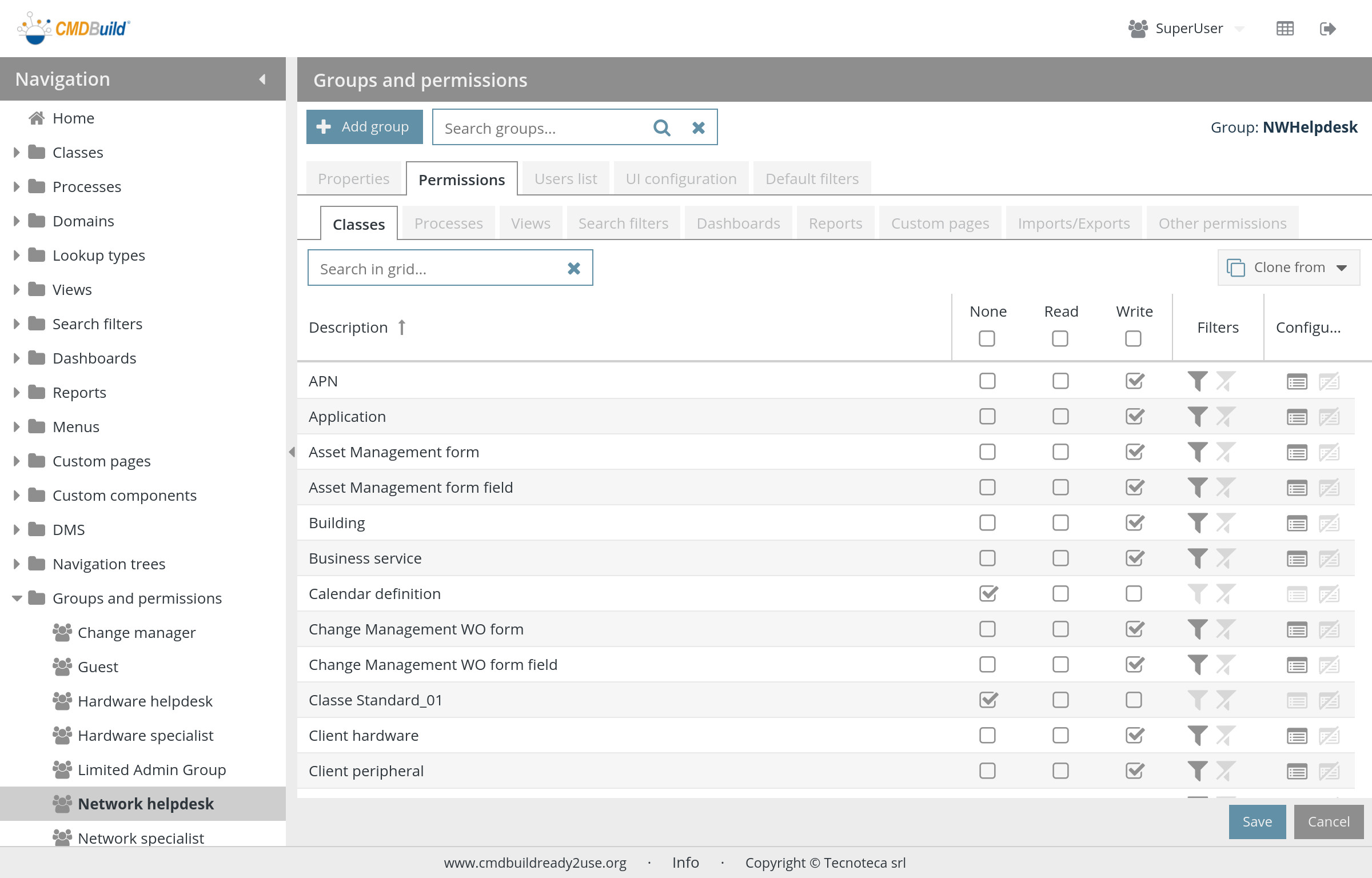The width and height of the screenshot is (1372, 878).
Task: Click the filter funnel icon for APN row
Action: click(x=1197, y=381)
